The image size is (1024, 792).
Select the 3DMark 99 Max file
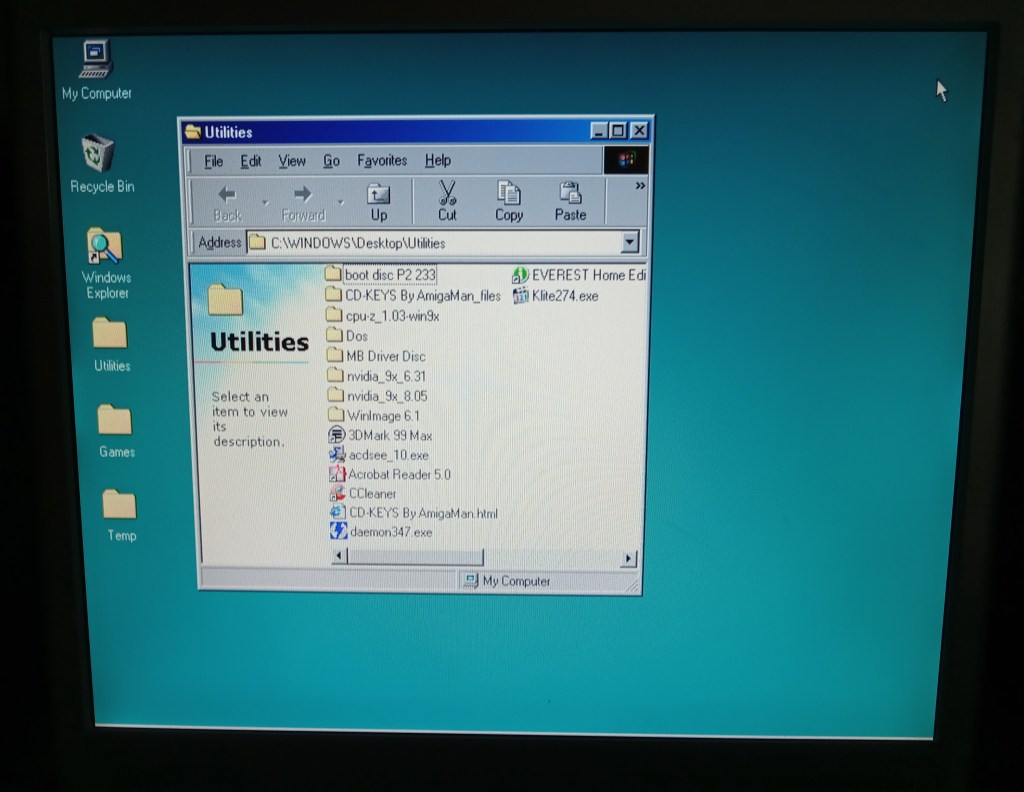click(388, 436)
